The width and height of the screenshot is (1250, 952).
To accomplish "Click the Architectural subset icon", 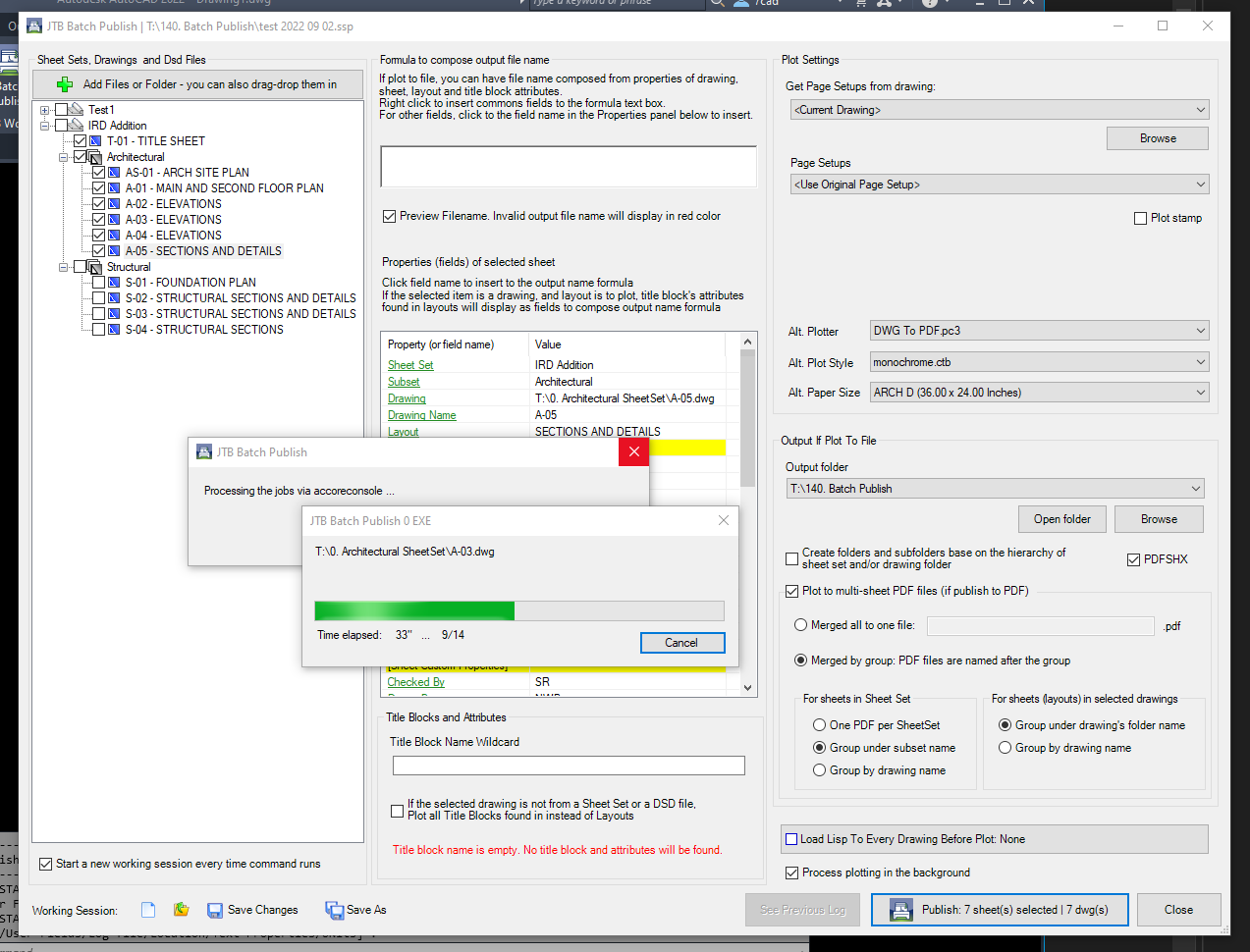I will pos(95,157).
